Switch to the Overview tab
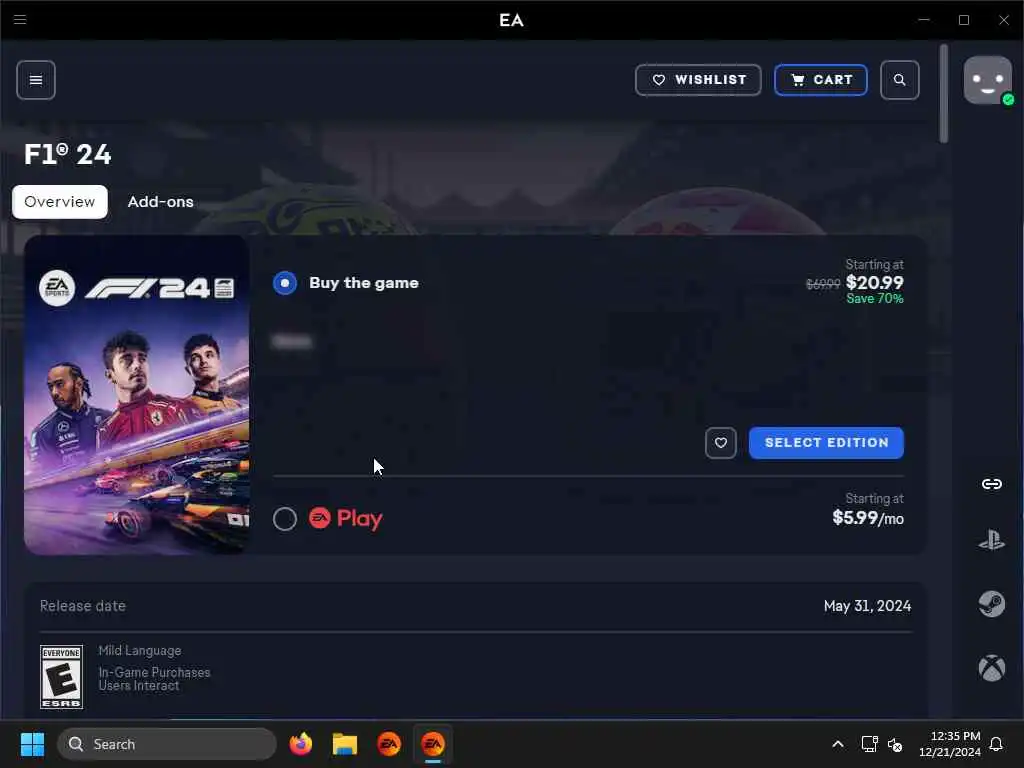 [x=59, y=202]
